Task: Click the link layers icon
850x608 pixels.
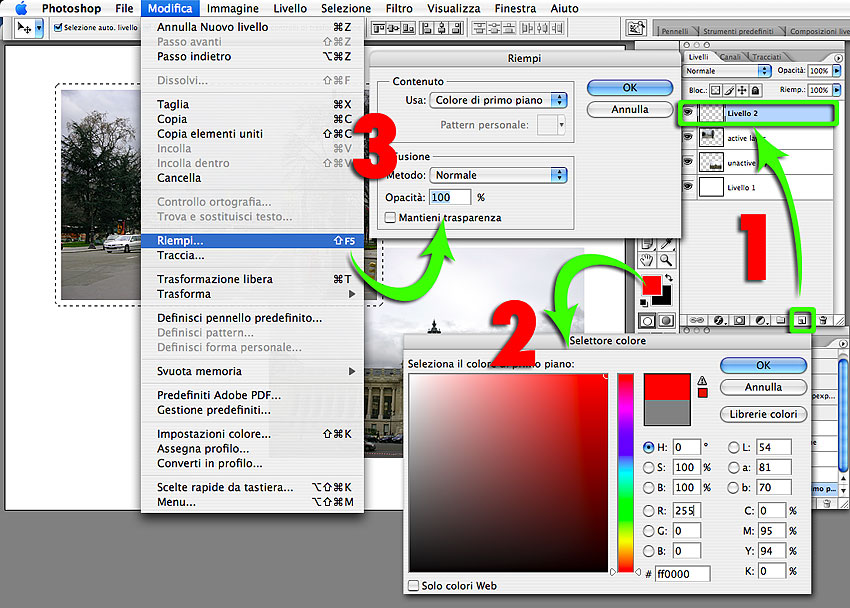Action: [x=697, y=320]
